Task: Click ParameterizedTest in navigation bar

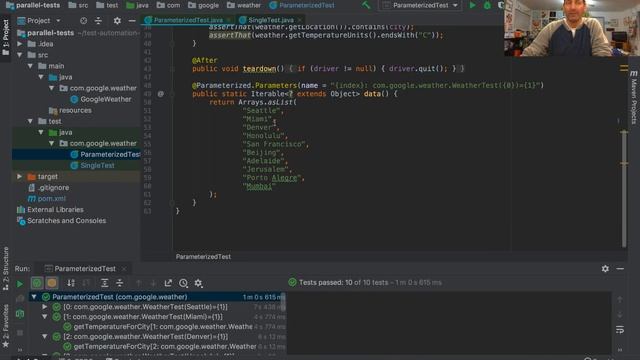Action: [302, 5]
